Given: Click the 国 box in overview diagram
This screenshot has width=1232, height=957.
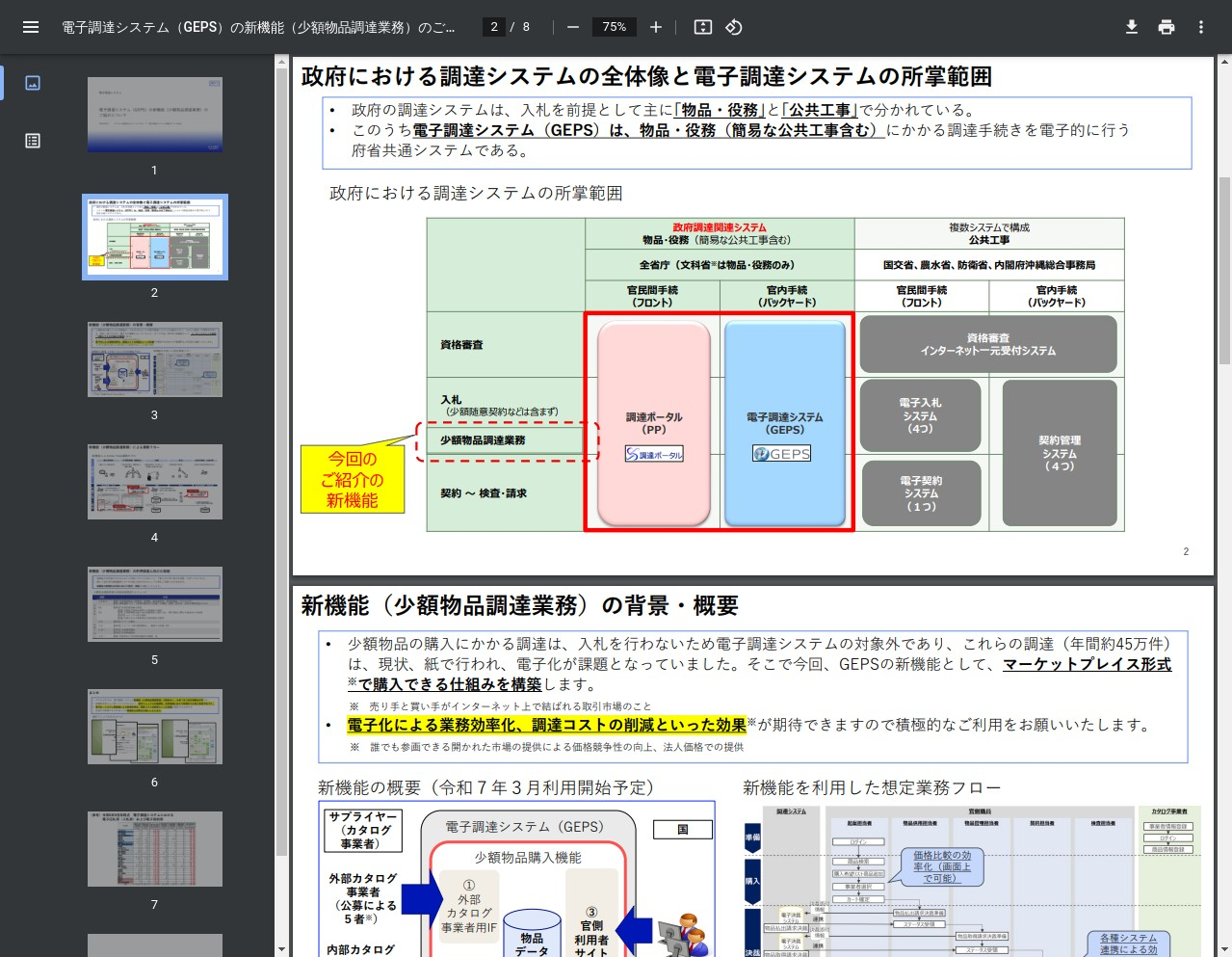Looking at the screenshot, I should (x=683, y=829).
